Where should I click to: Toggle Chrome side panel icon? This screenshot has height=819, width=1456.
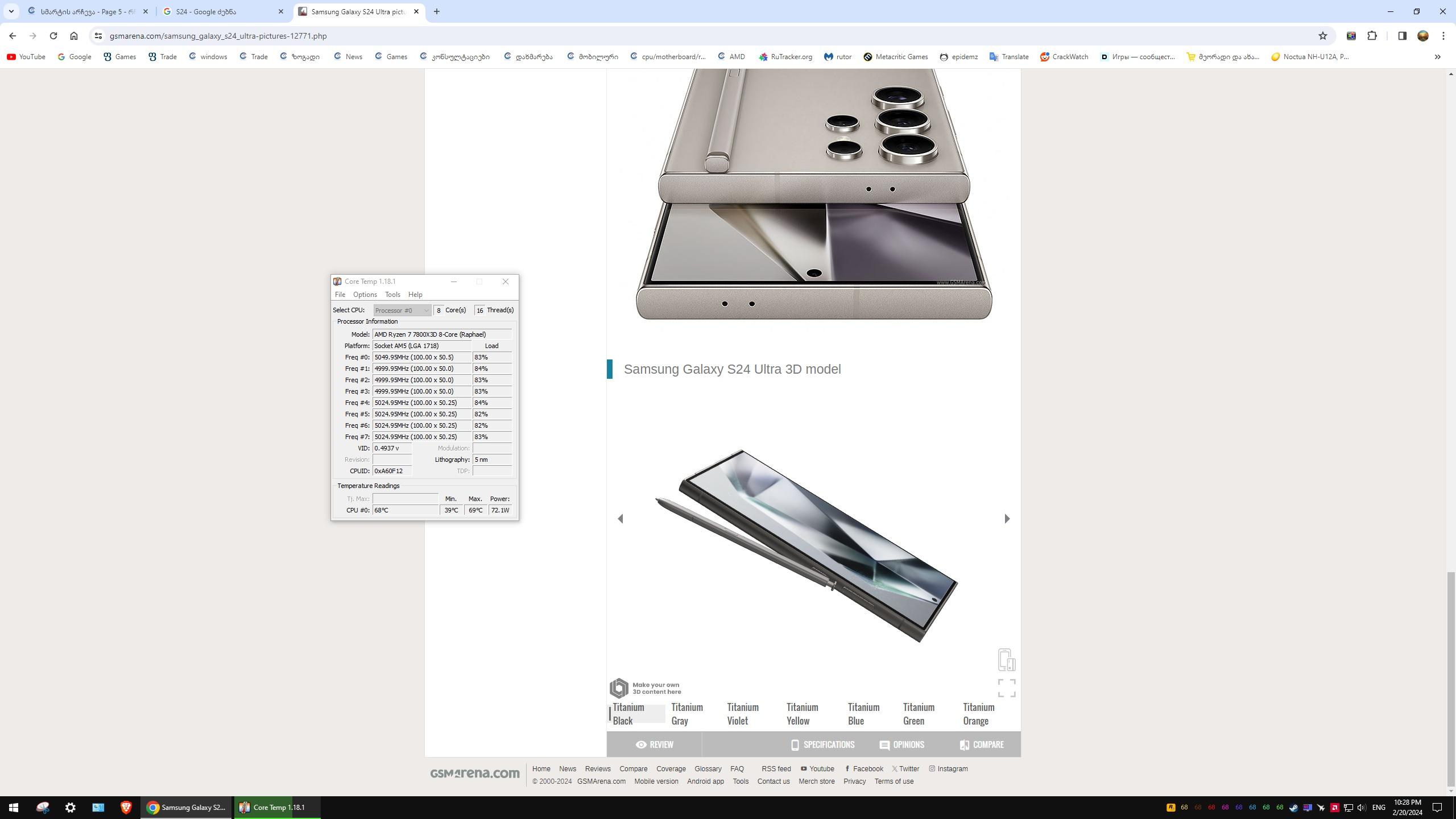pos(1402,36)
